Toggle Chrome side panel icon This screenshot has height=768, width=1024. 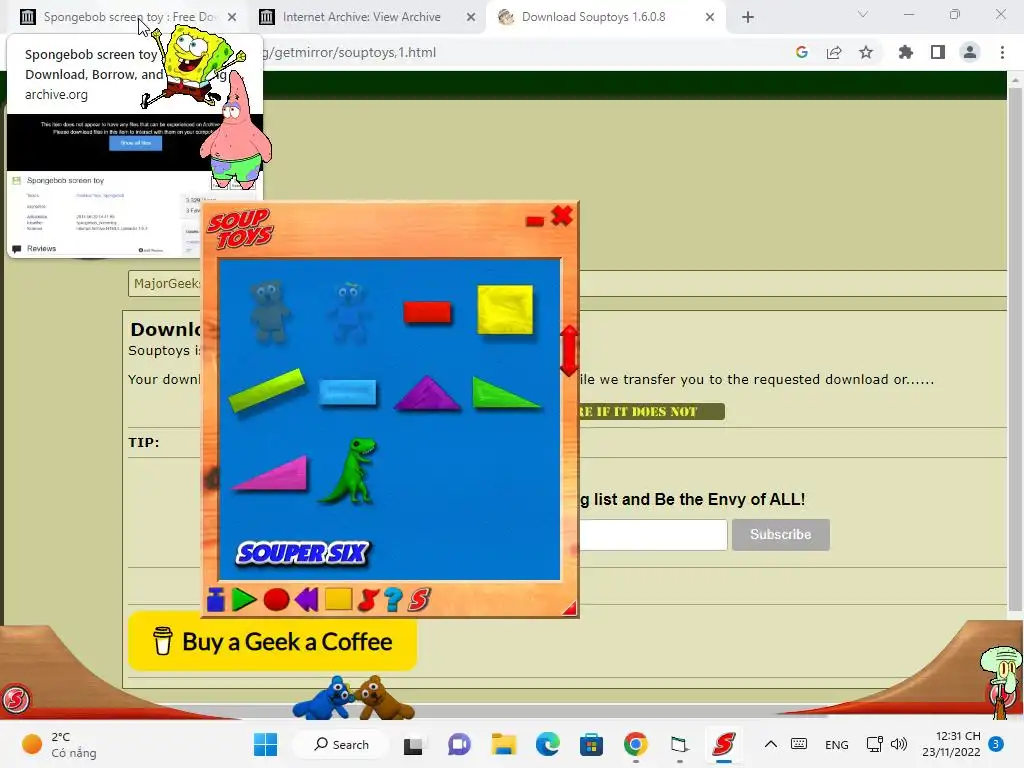tap(938, 52)
